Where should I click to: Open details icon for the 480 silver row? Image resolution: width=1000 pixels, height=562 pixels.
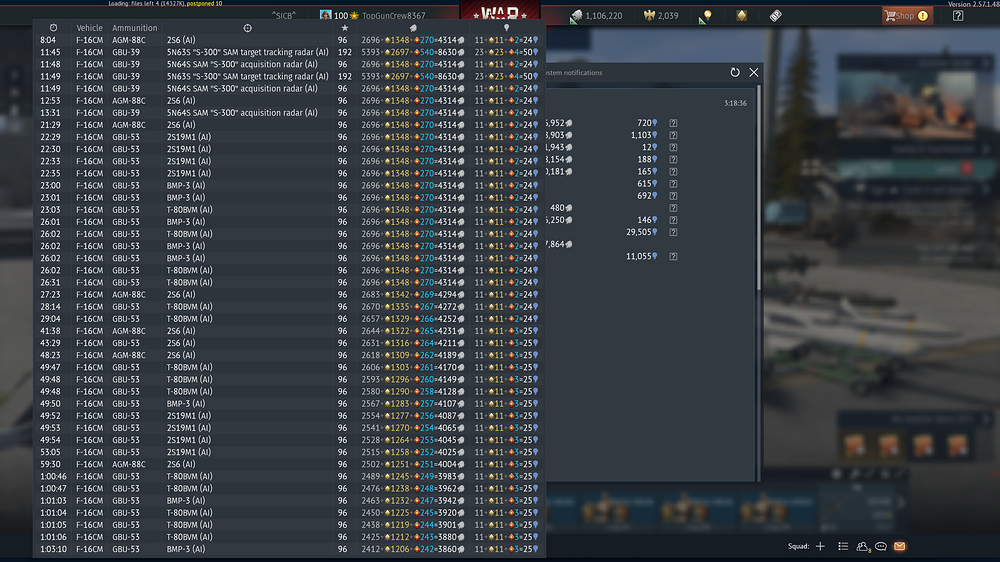pyautogui.click(x=673, y=208)
